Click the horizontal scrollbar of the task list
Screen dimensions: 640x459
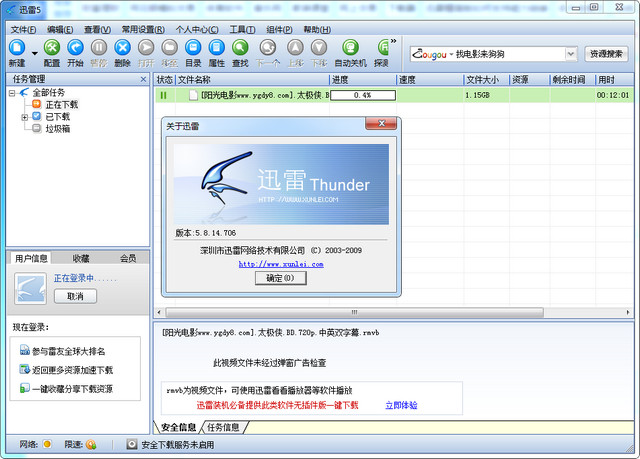point(354,313)
